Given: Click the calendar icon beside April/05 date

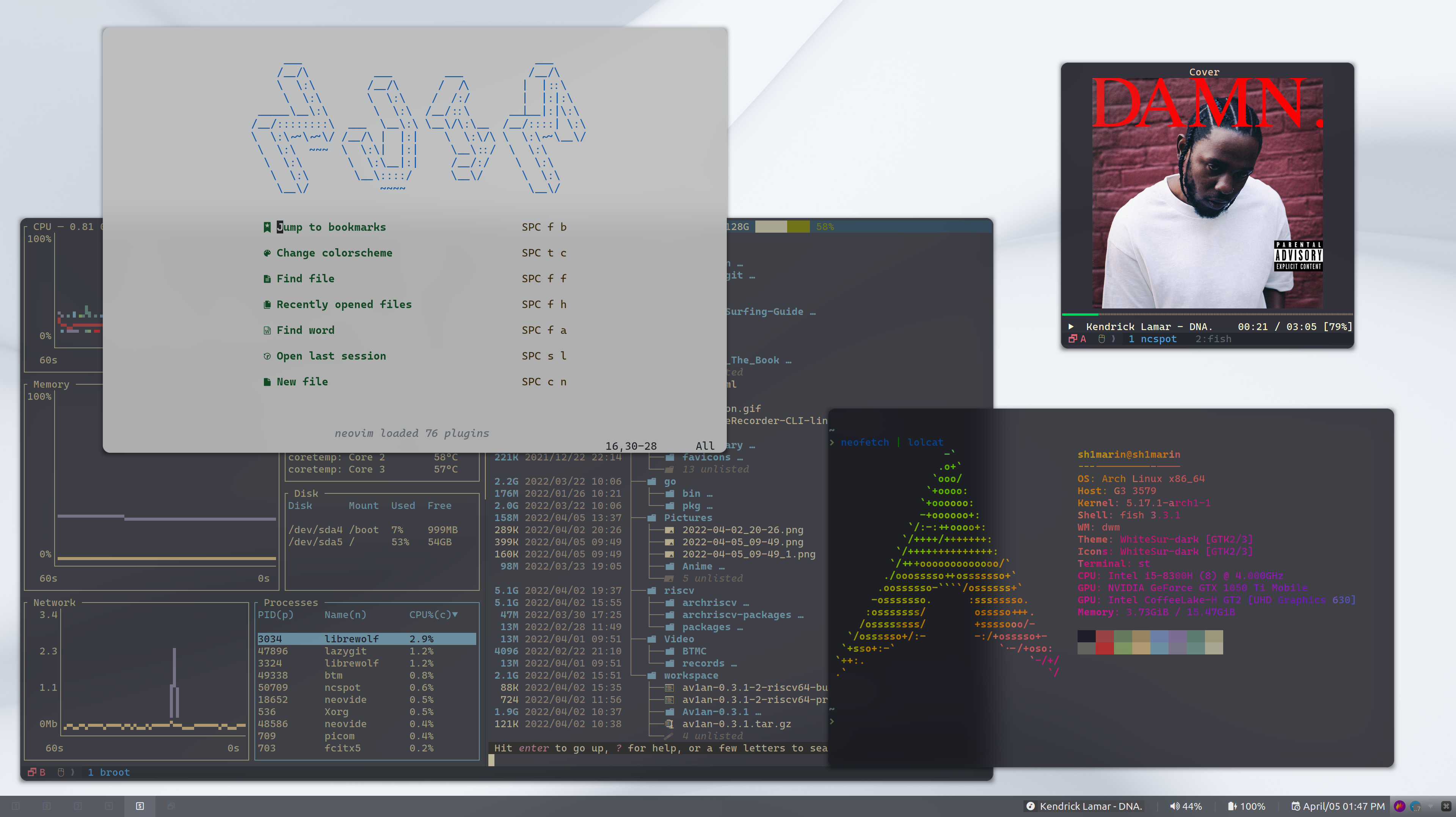Looking at the screenshot, I should click(x=1296, y=806).
